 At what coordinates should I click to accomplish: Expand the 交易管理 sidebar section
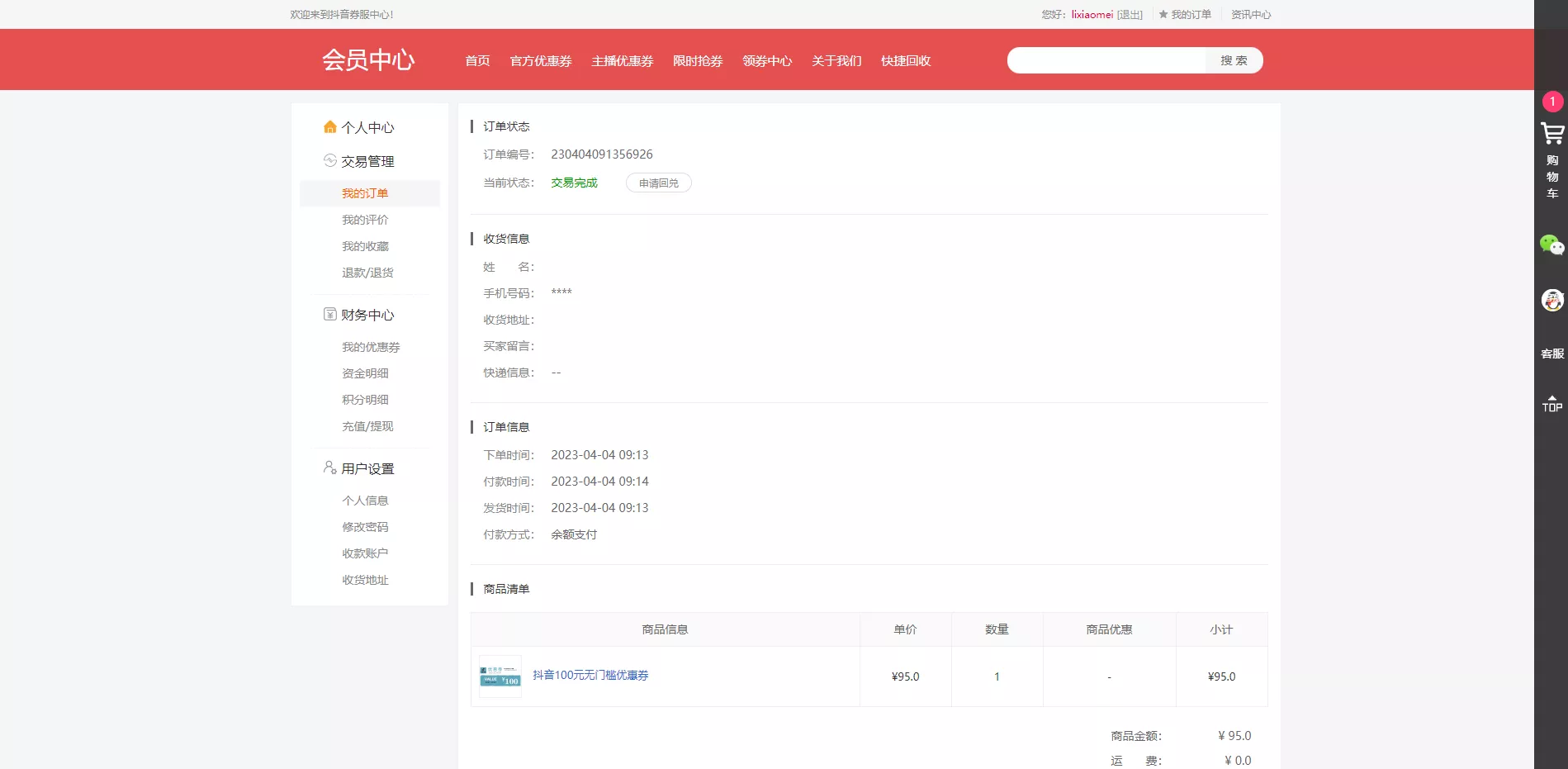click(367, 161)
